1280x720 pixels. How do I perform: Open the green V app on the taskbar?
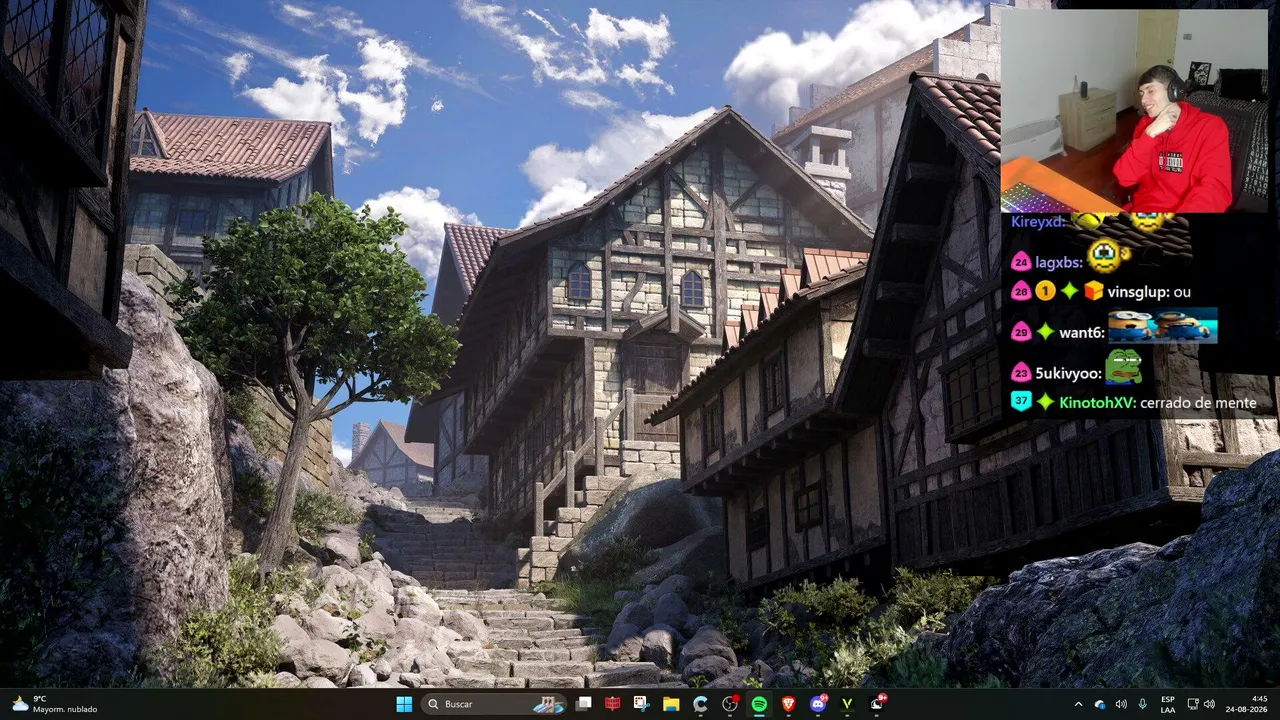tap(847, 704)
